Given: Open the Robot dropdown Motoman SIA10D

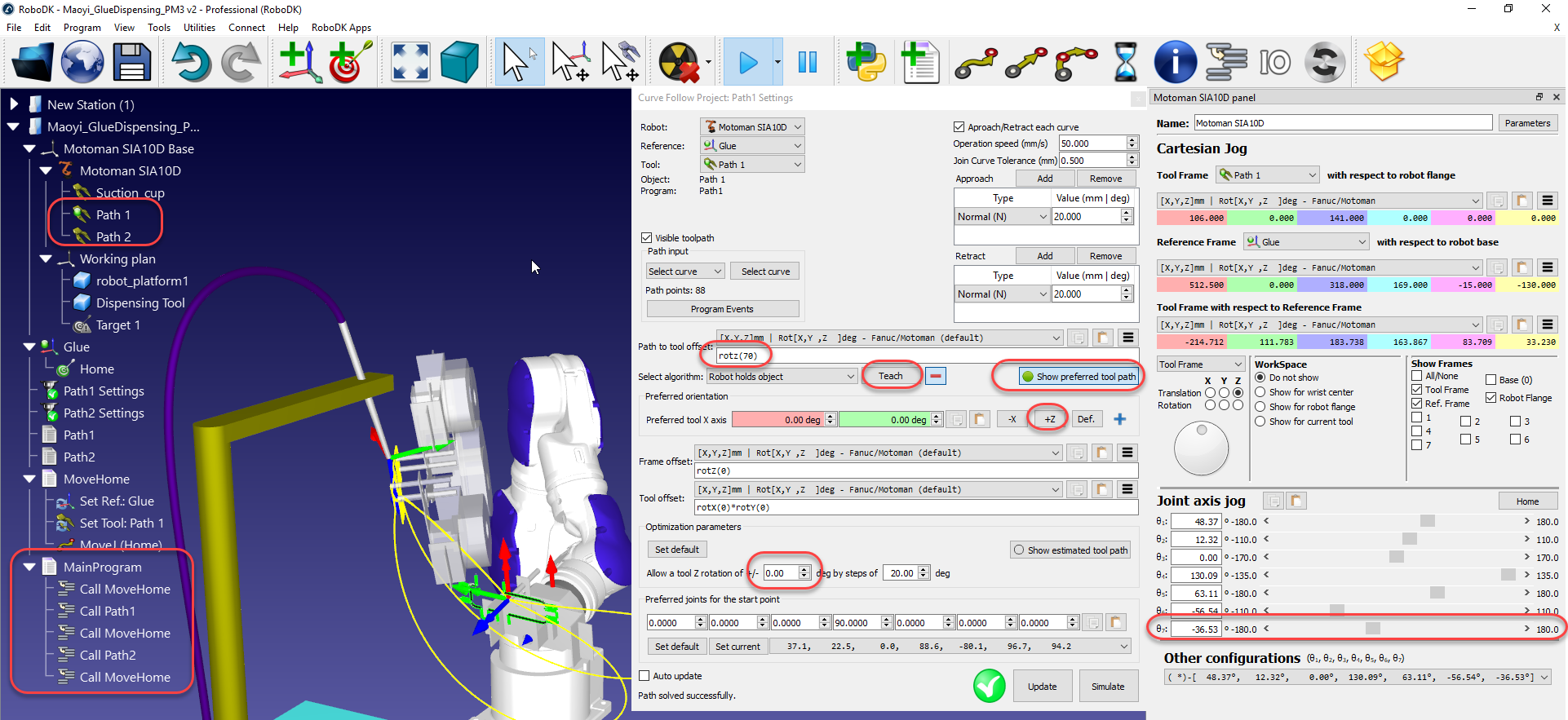Looking at the screenshot, I should click(x=753, y=127).
